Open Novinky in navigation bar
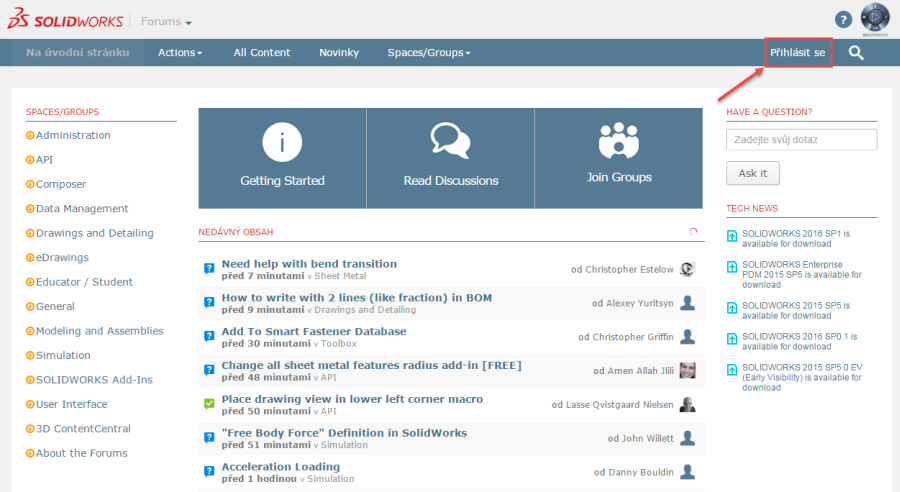The width and height of the screenshot is (900, 492). click(x=339, y=53)
